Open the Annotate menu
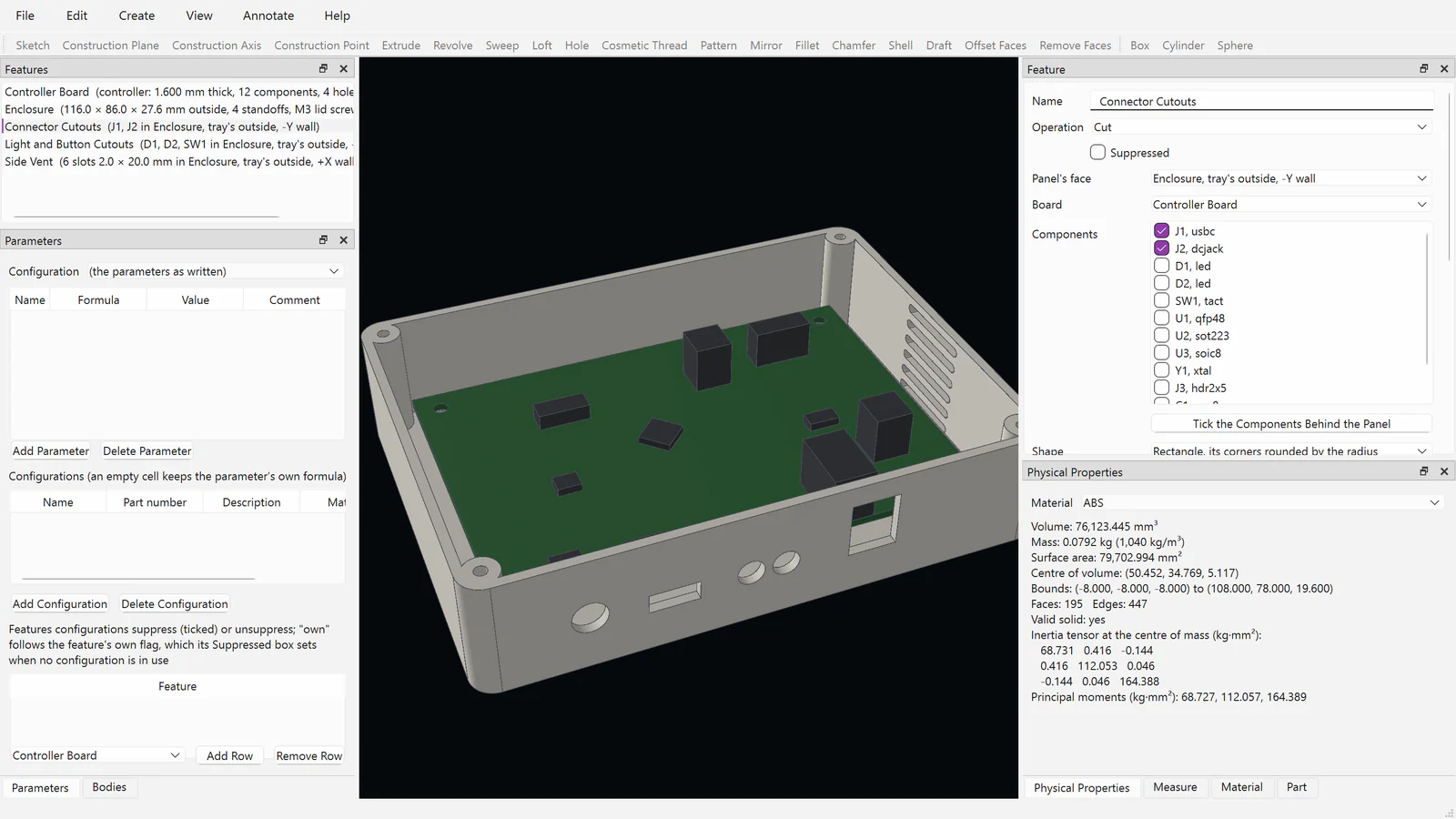The width and height of the screenshot is (1456, 819). click(x=268, y=15)
